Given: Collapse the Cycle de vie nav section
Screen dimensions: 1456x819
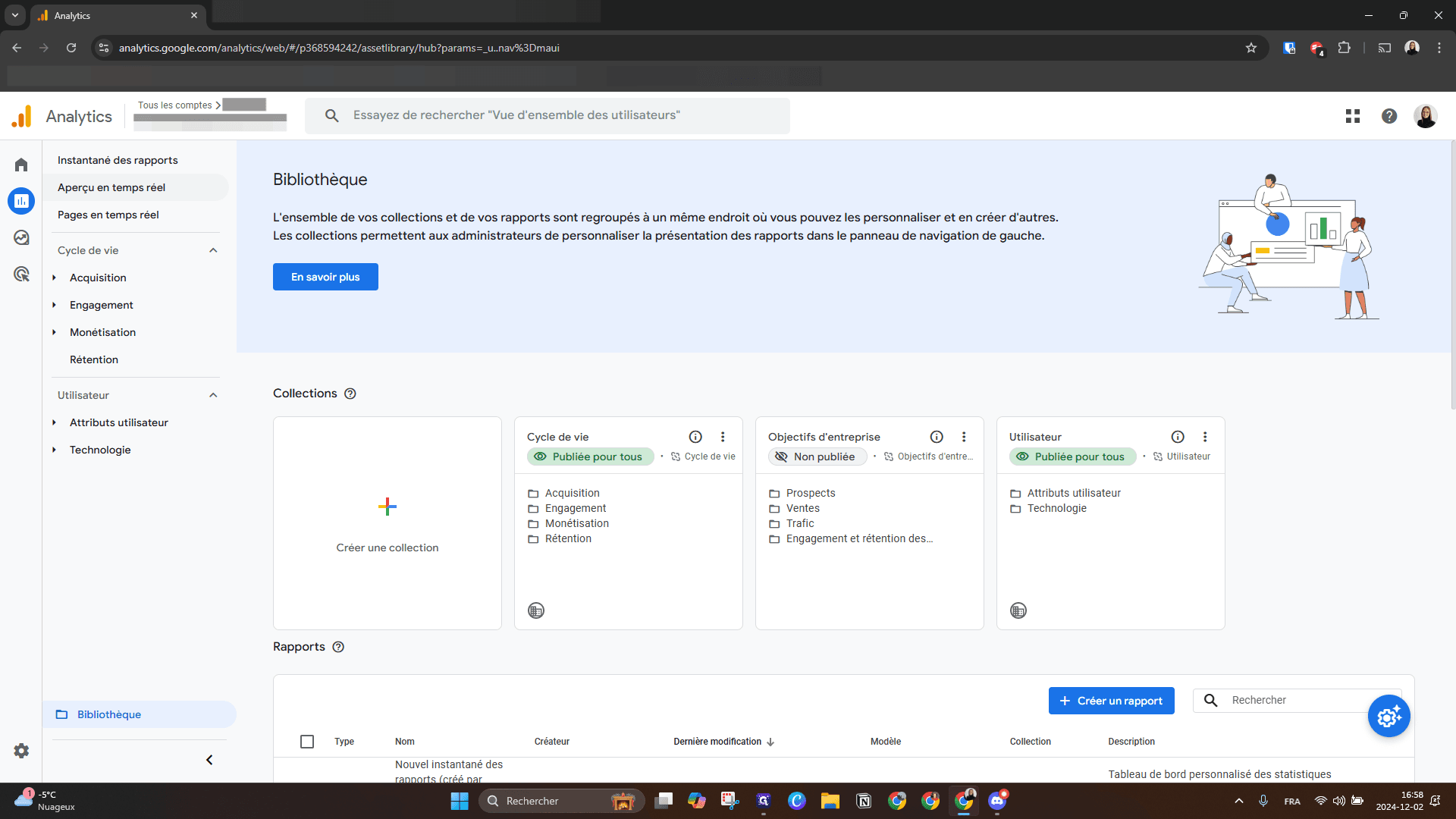Looking at the screenshot, I should [213, 250].
